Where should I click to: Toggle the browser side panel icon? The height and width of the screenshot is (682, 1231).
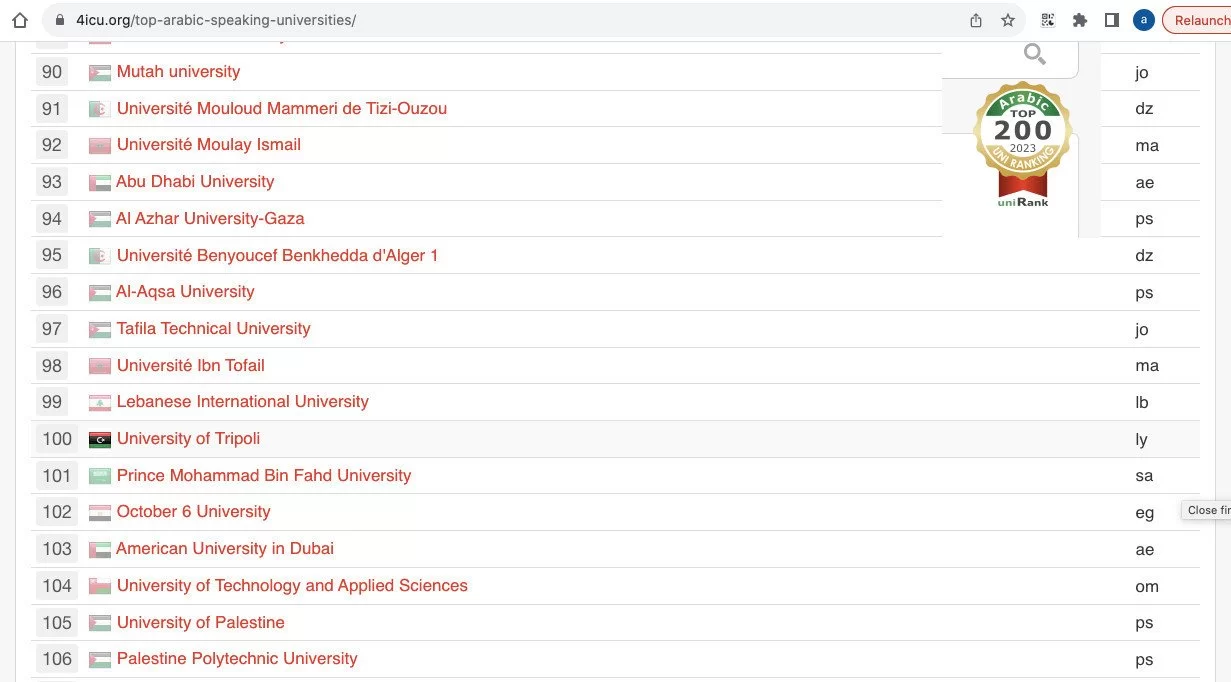(x=1111, y=20)
